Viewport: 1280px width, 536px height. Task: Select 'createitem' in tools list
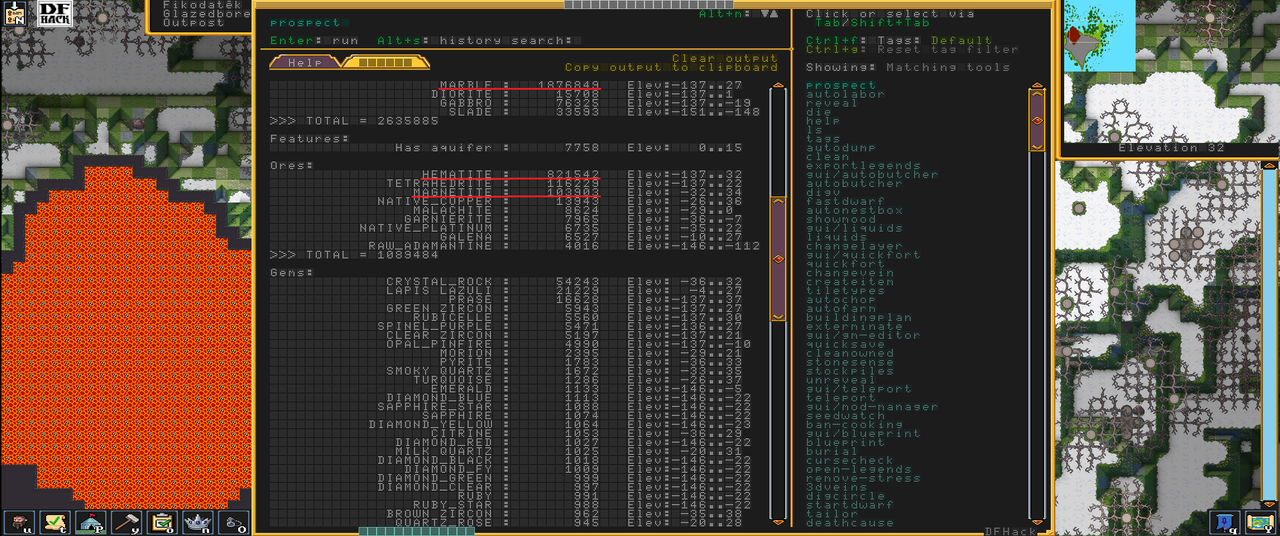click(x=850, y=283)
